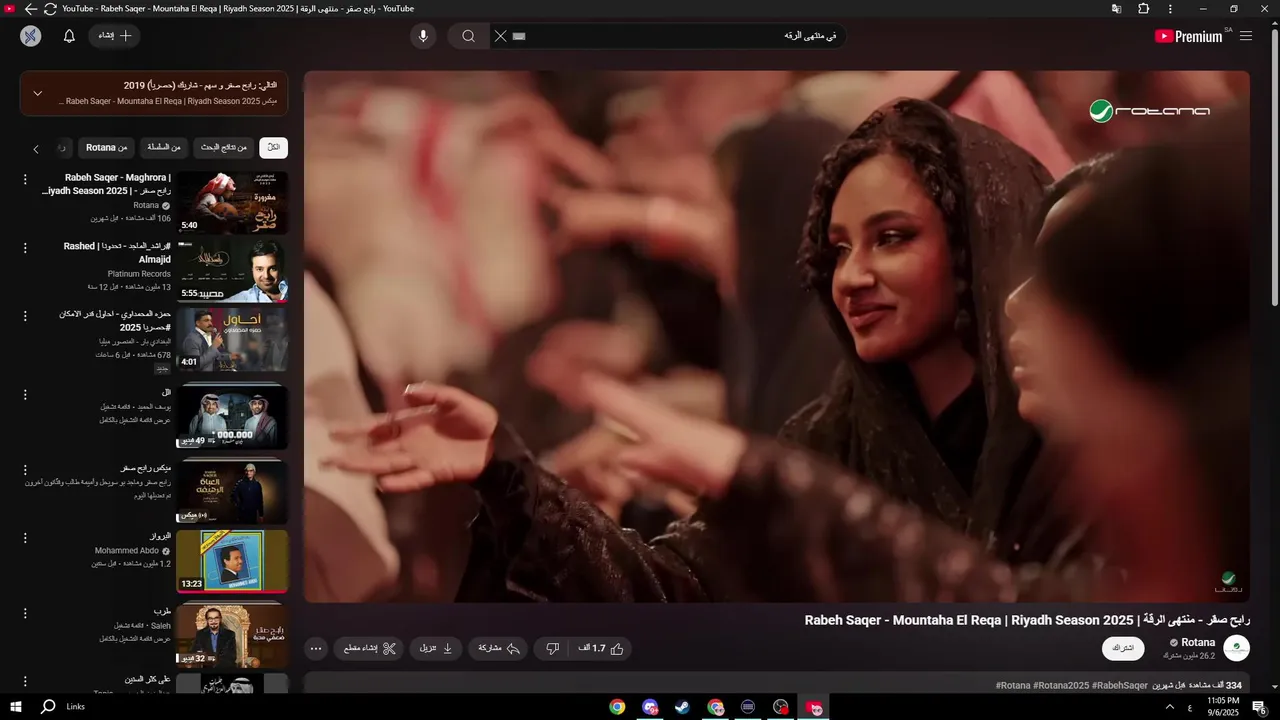Select the 'من Rotana' filter chip
1280x720 pixels.
107,148
